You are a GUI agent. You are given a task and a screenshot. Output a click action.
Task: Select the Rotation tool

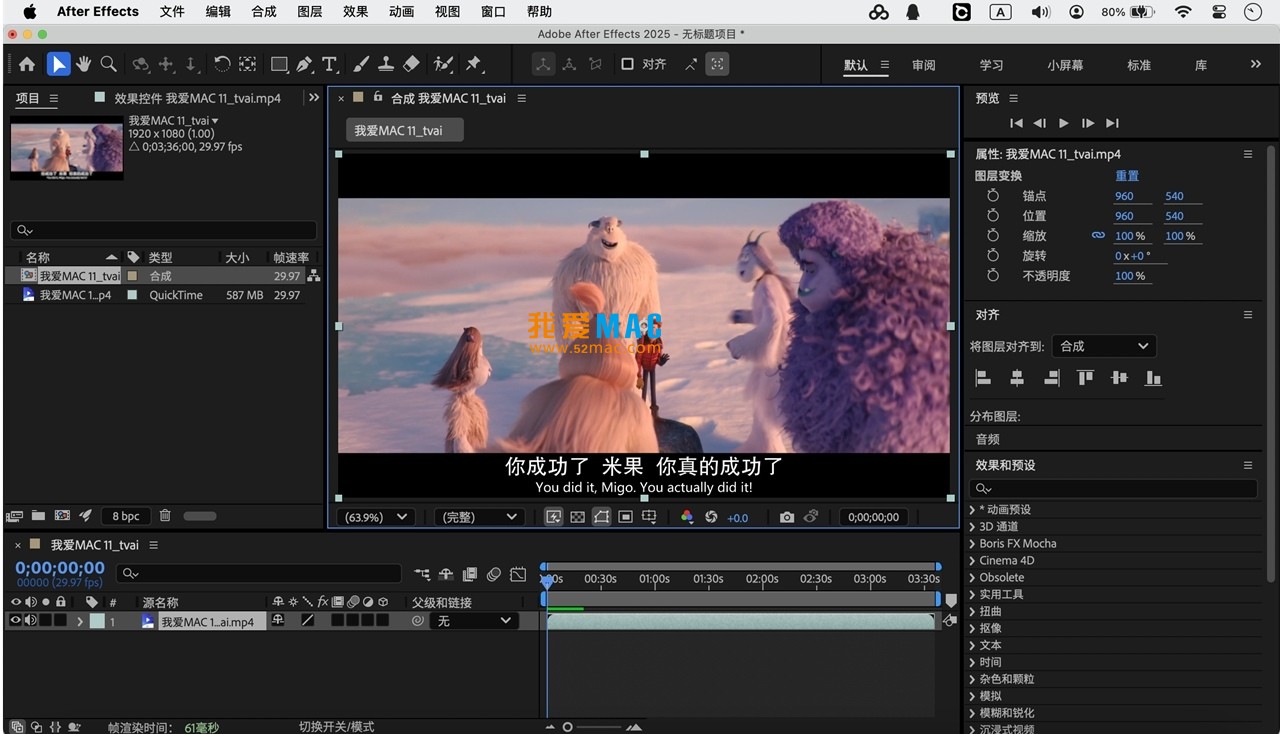tap(222, 64)
